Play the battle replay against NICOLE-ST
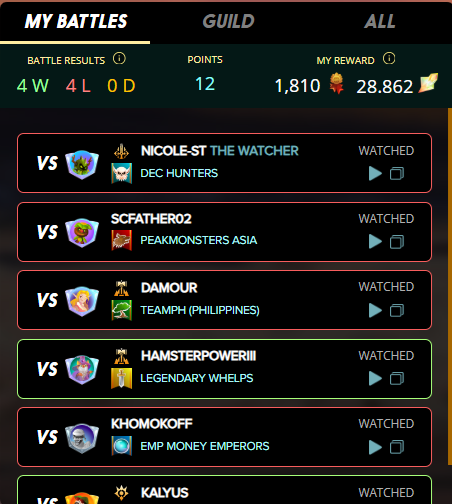The height and width of the screenshot is (504, 452). tap(375, 173)
